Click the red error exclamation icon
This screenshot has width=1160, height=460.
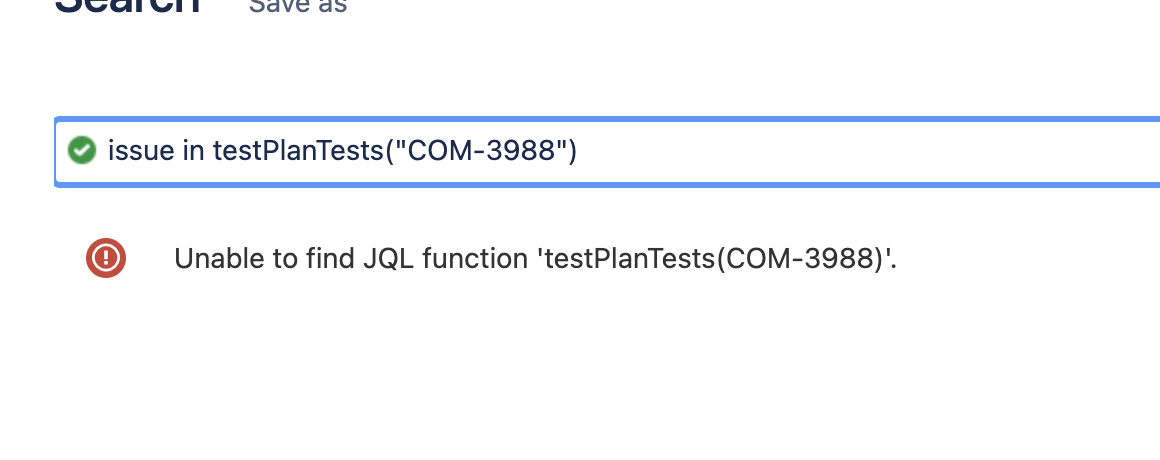pos(106,258)
